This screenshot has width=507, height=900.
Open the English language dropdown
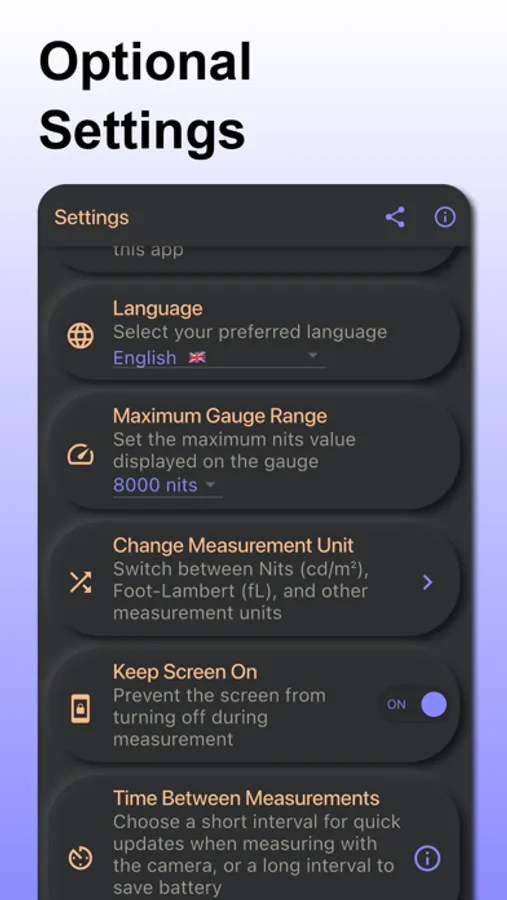click(218, 358)
